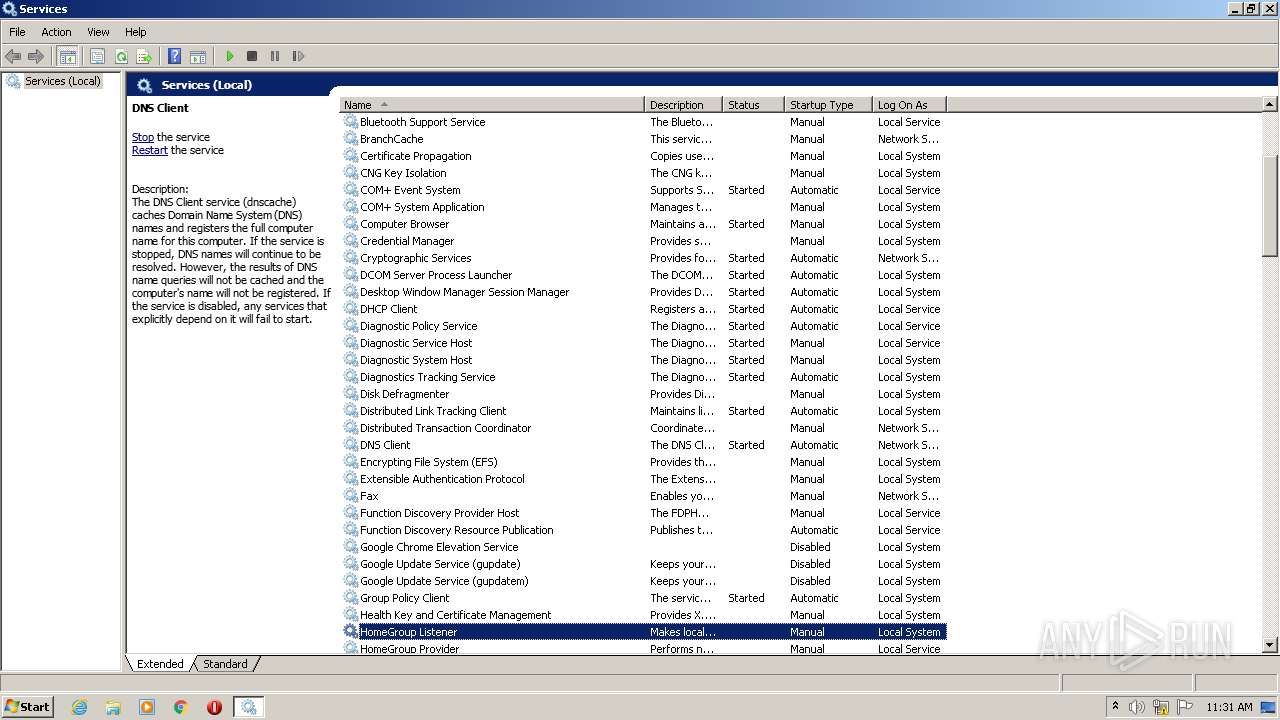
Task: Select the Diagnostic Policy Service
Action: coord(418,326)
